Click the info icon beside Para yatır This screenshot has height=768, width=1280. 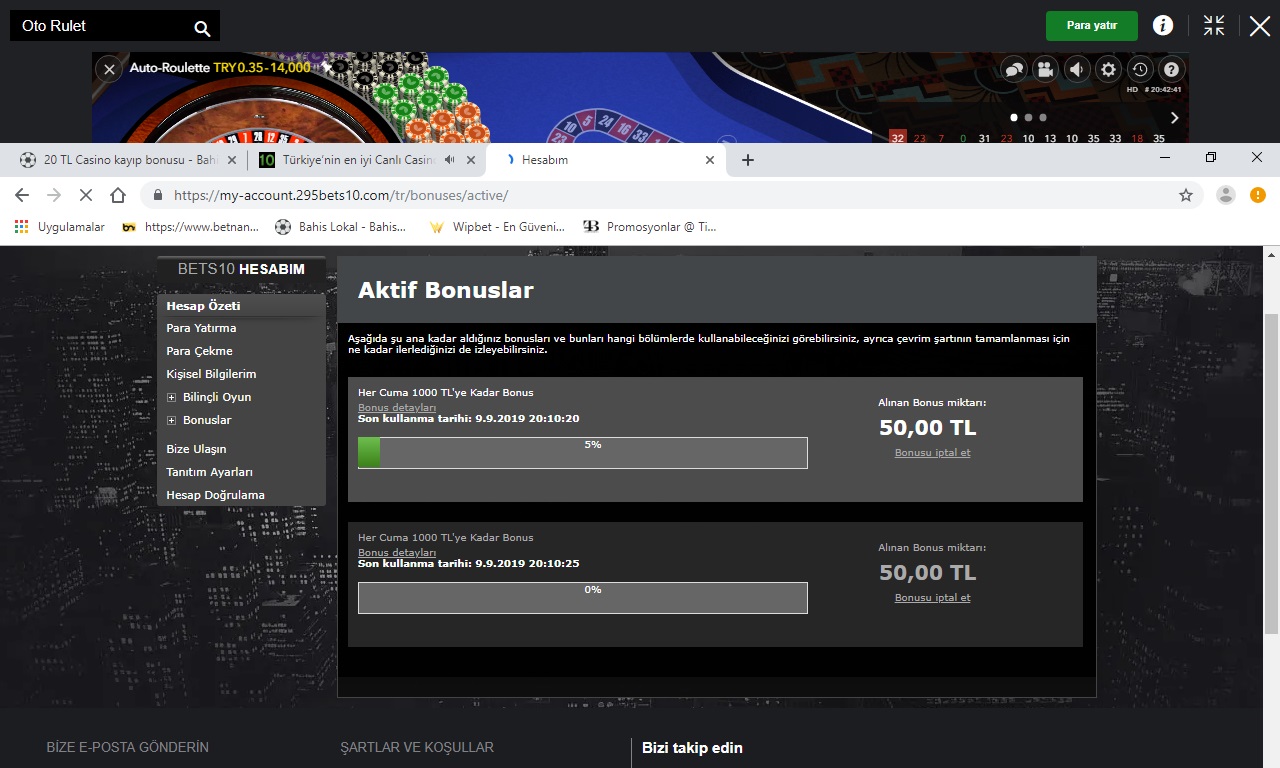[x=1163, y=26]
